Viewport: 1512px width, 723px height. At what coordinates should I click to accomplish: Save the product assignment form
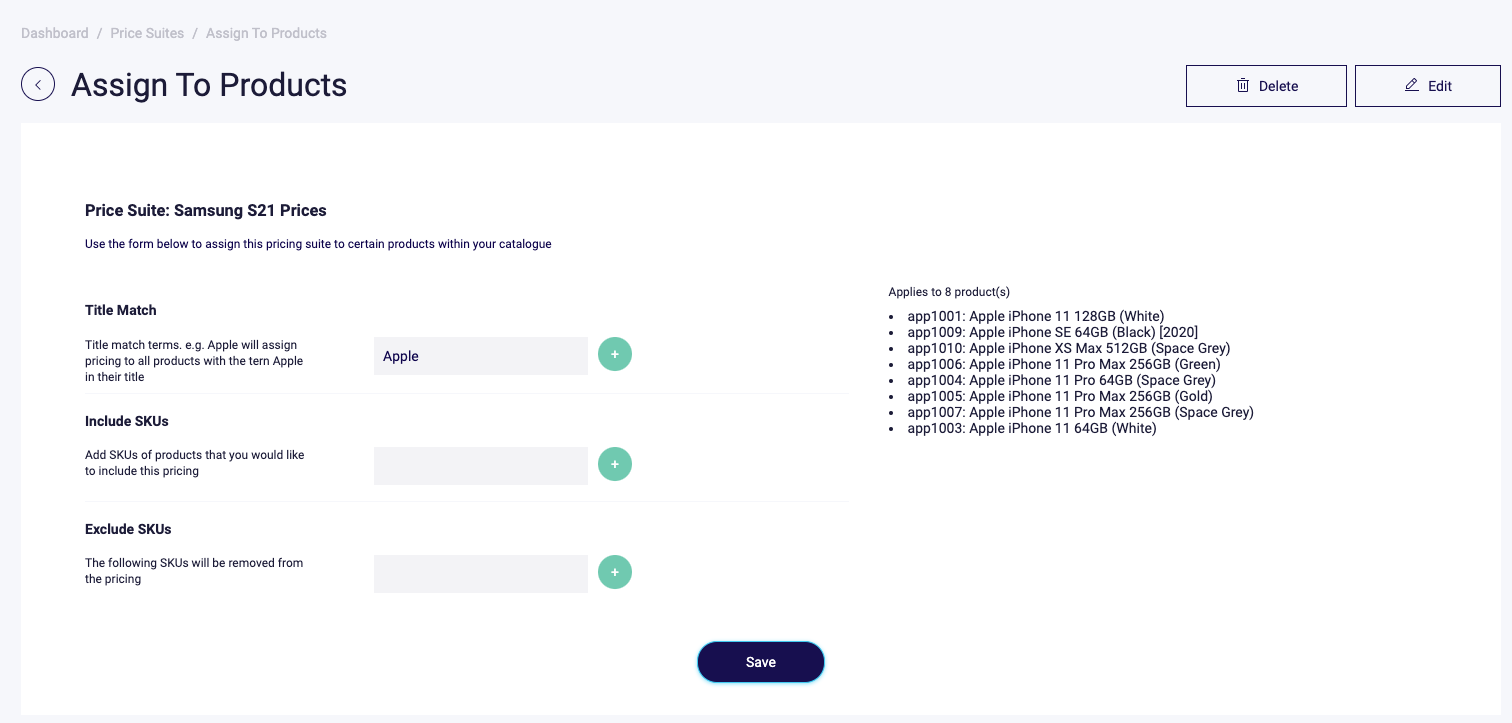pos(761,662)
